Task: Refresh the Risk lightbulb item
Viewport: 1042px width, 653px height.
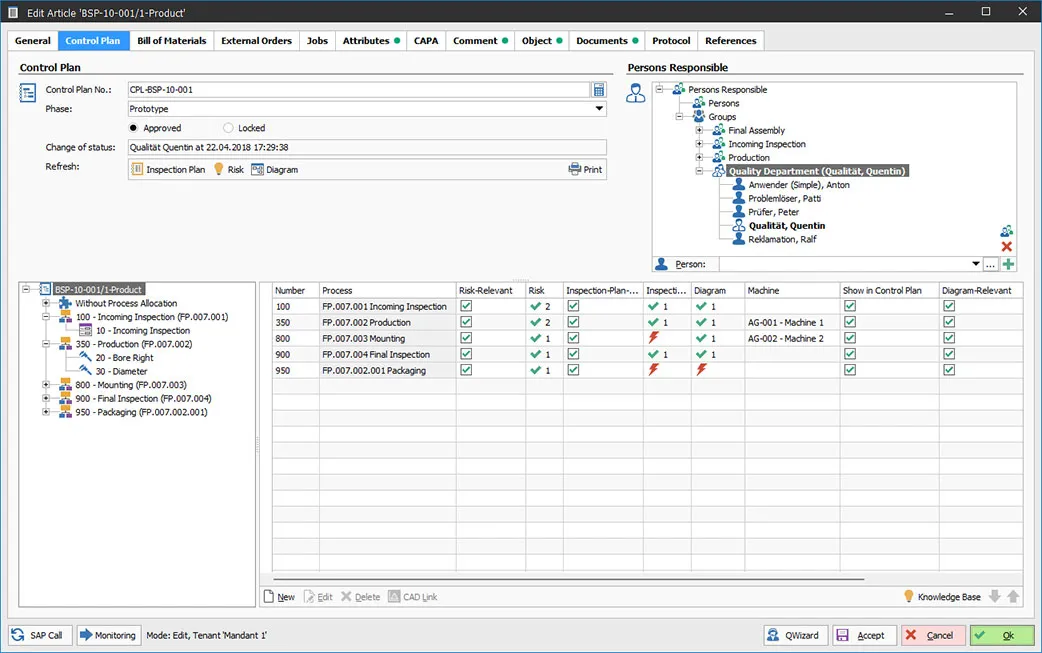Action: coord(229,169)
